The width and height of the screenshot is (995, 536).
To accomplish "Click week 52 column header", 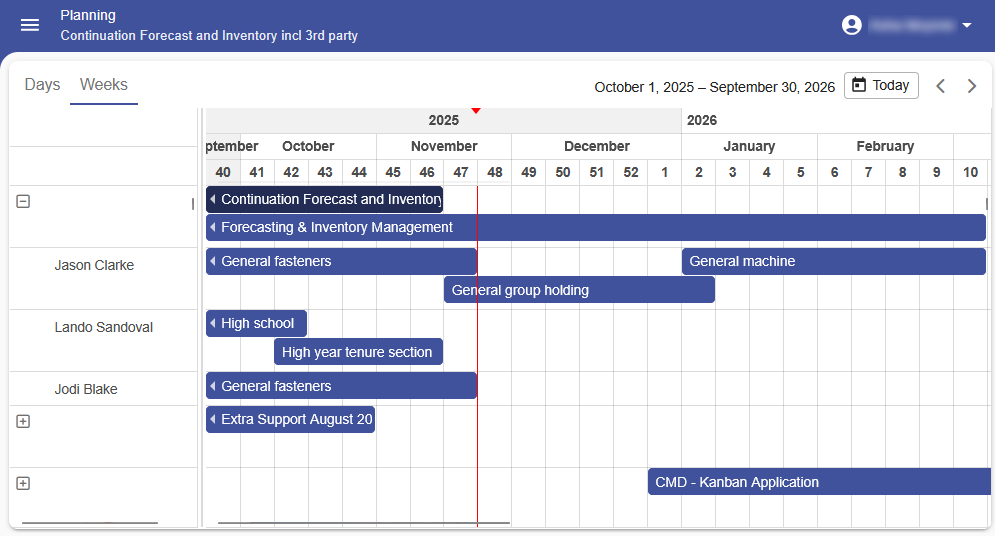I will 631,173.
